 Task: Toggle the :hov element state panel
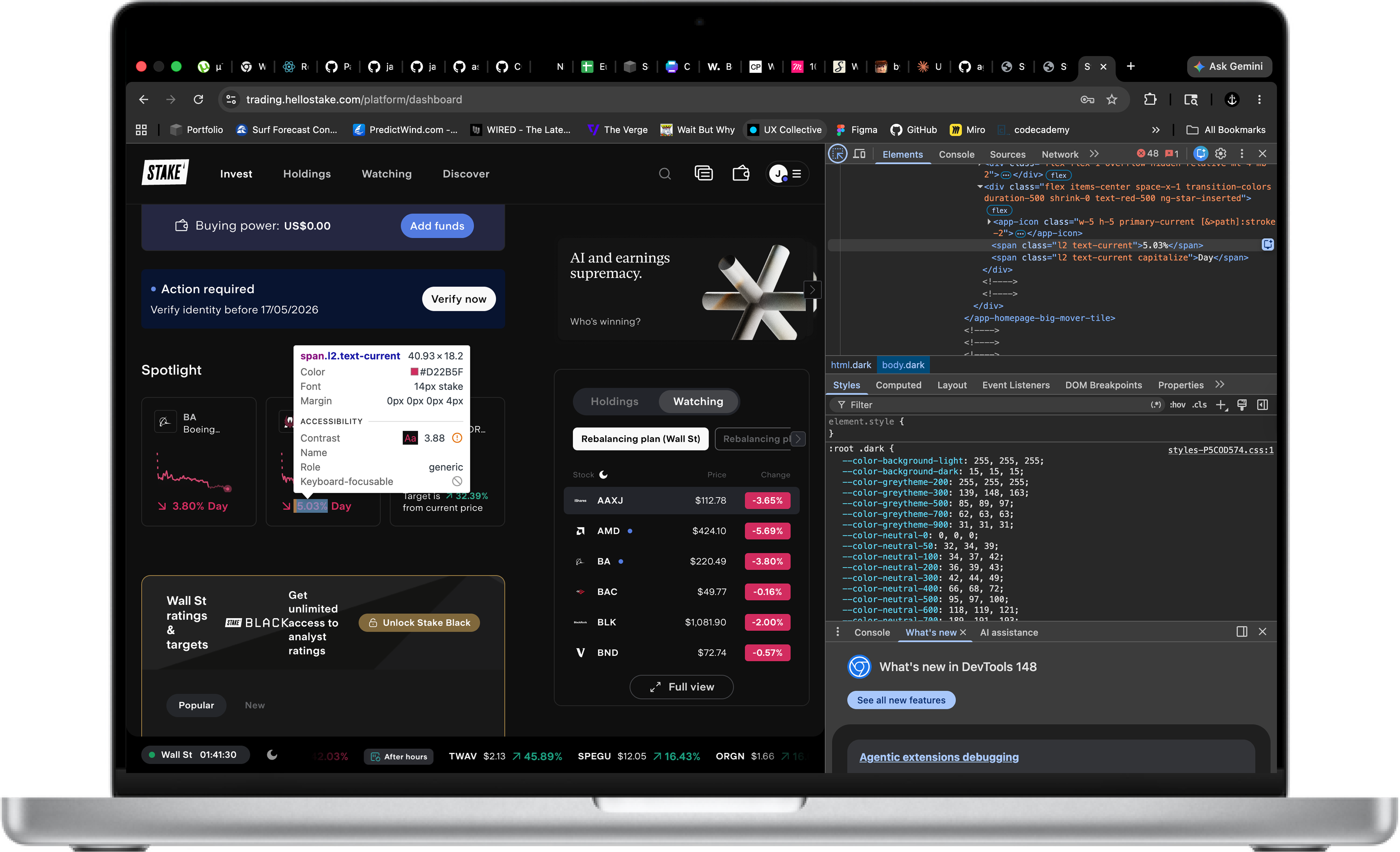1177,405
